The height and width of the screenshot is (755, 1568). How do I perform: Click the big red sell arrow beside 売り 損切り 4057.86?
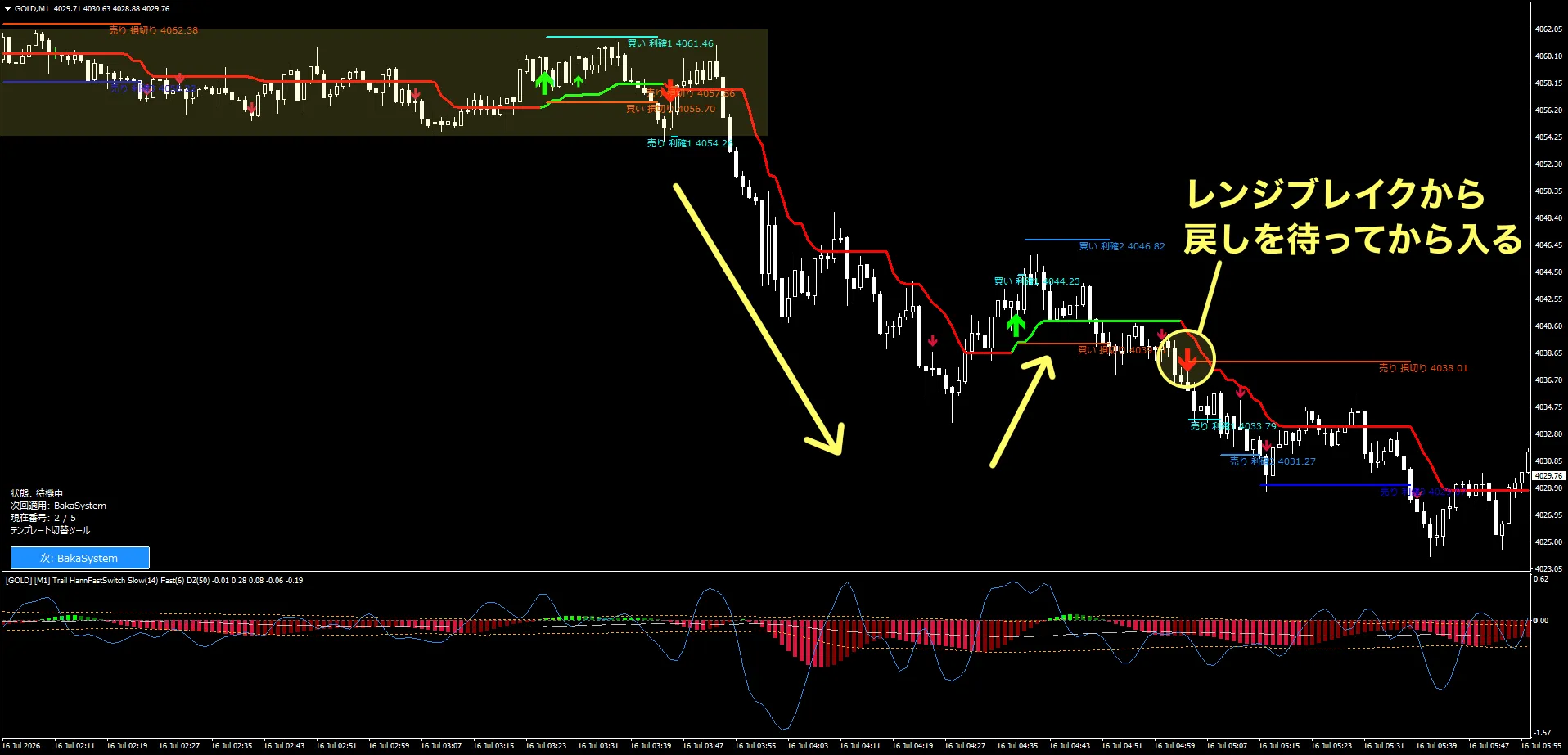coord(669,89)
